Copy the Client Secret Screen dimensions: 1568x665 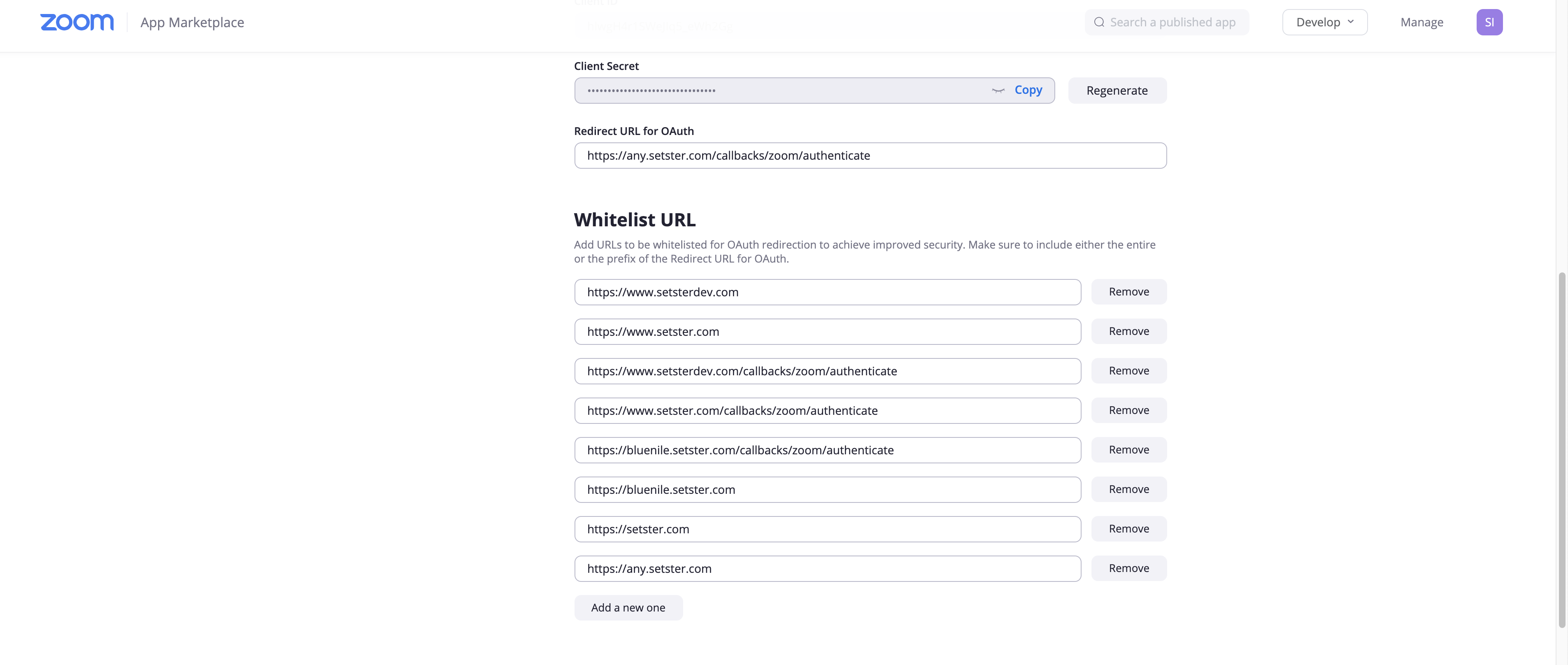1028,90
